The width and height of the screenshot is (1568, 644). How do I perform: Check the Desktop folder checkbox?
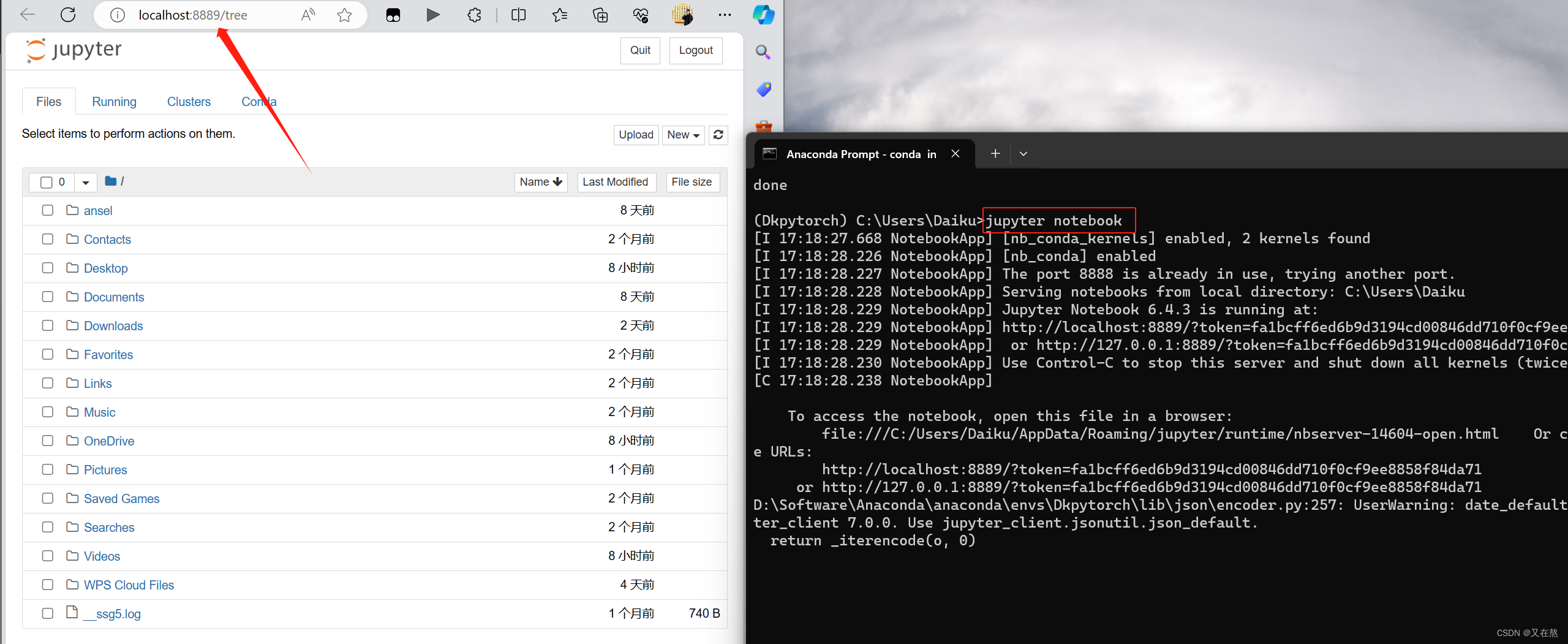pos(47,268)
